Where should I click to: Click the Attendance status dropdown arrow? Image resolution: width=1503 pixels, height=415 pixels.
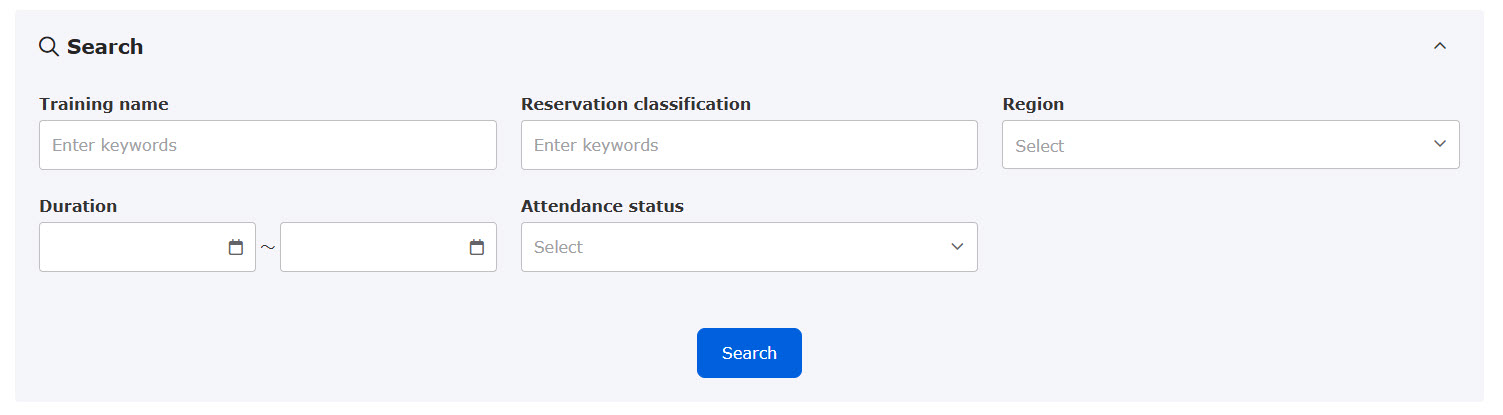tap(957, 246)
